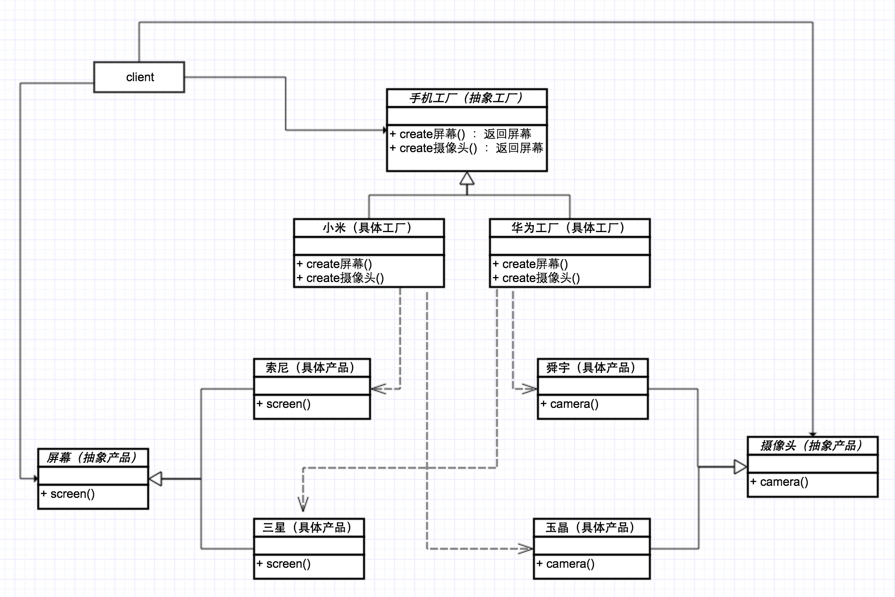Click the 舜宇（具体产品）class title
The width and height of the screenshot is (895, 597).
click(x=592, y=368)
